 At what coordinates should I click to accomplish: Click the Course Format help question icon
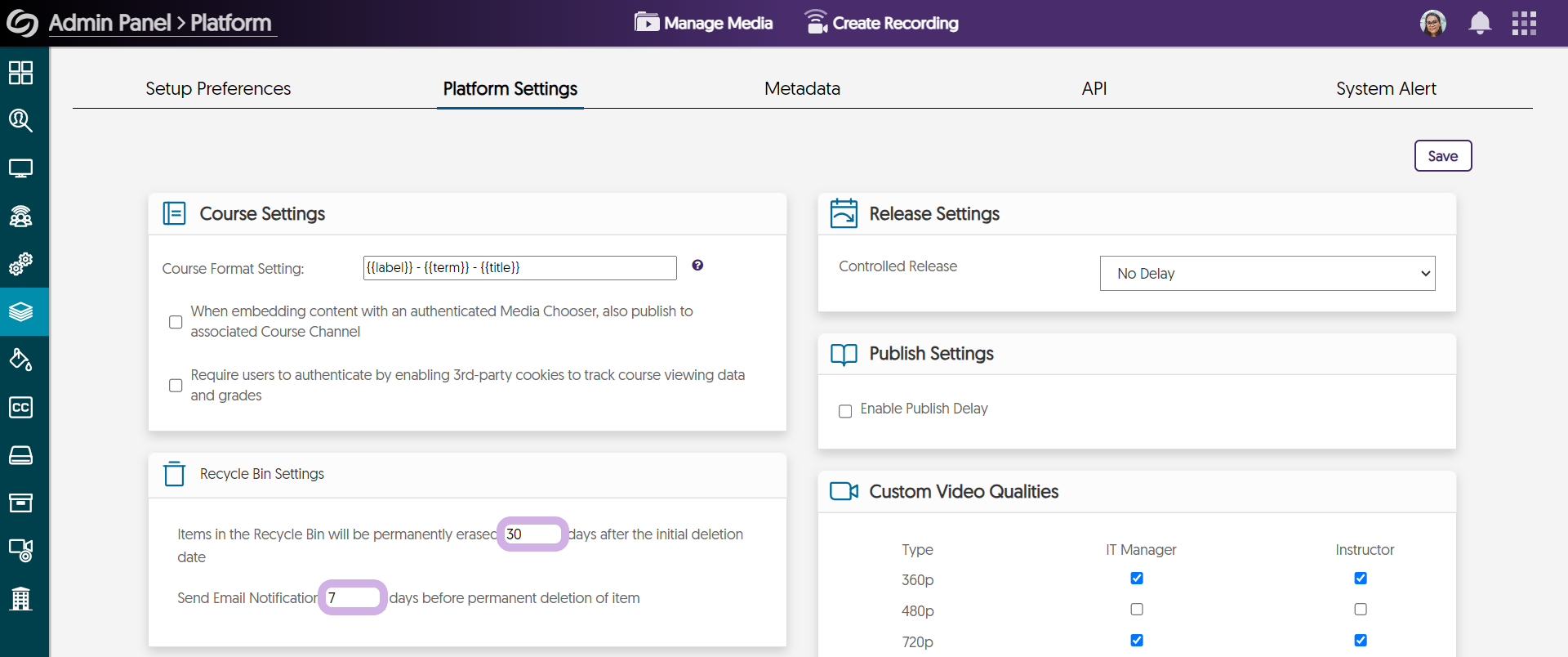coord(697,265)
